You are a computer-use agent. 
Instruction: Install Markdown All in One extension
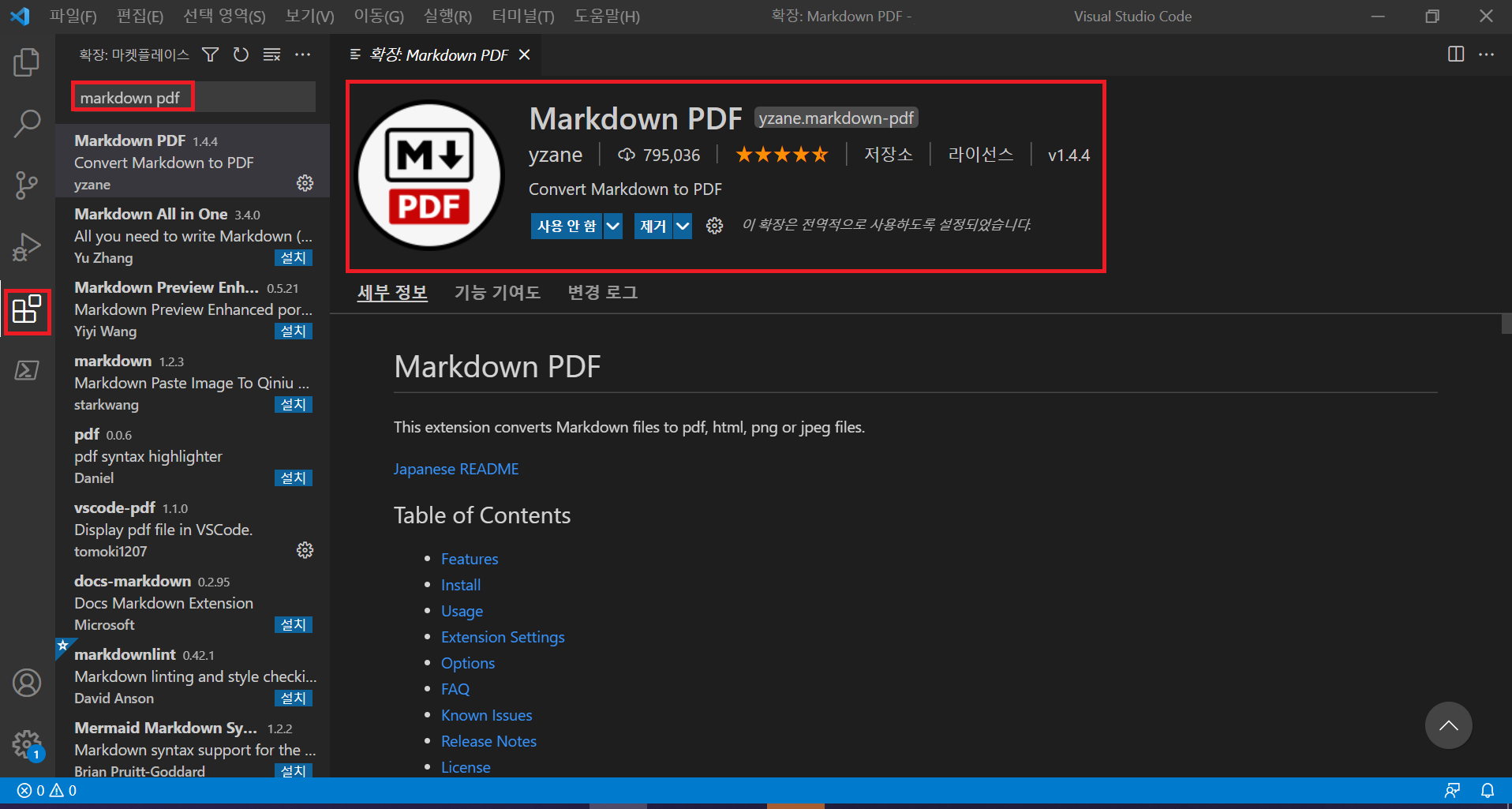[x=294, y=257]
